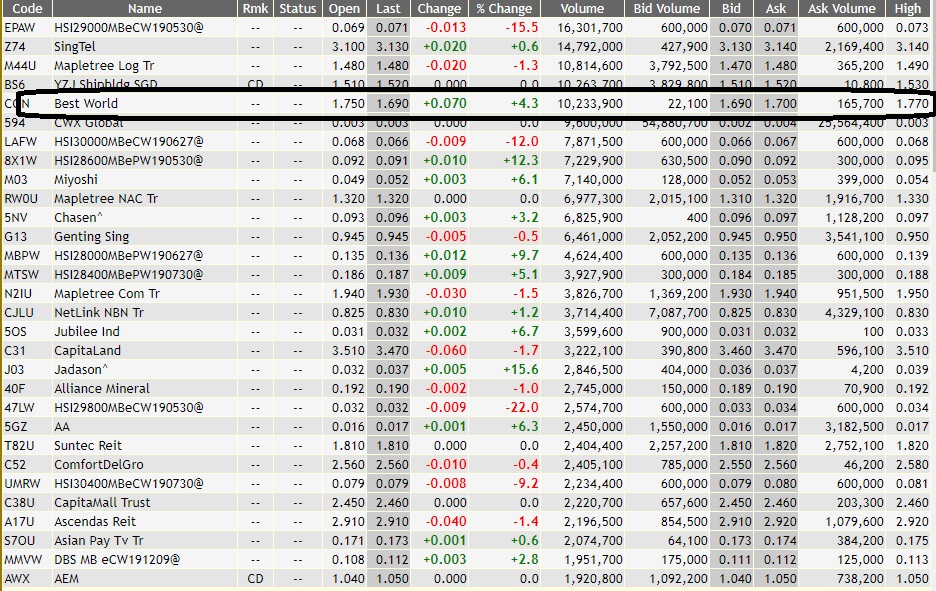Viewport: 936px width, 591px height.
Task: Sort stocks by the Name column
Action: click(144, 8)
